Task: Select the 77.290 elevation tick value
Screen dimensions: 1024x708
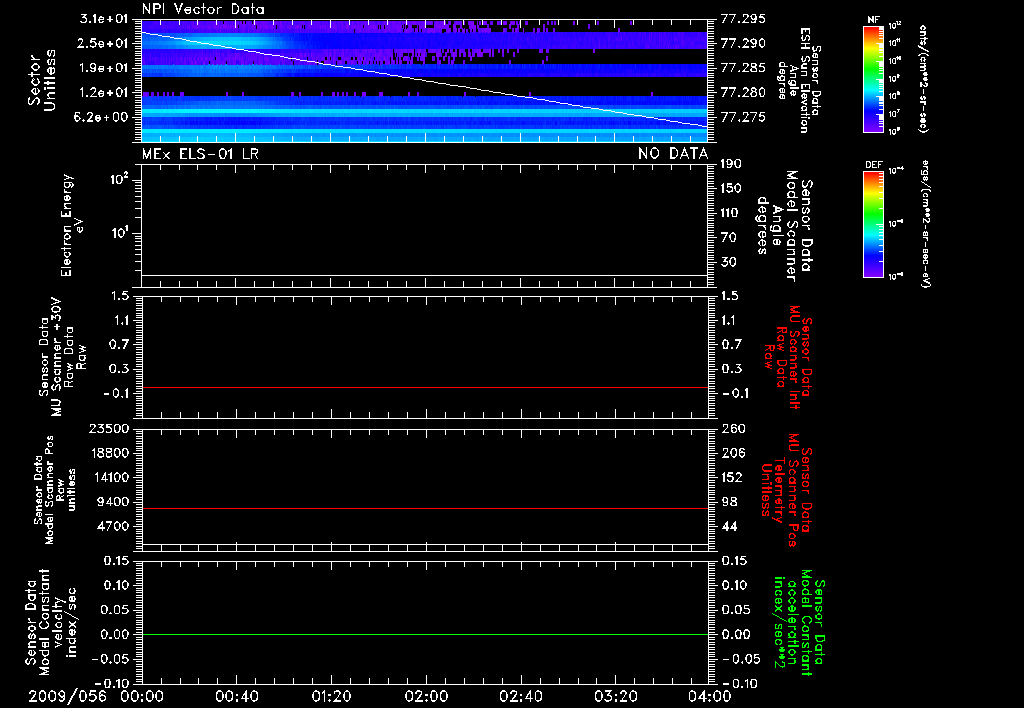Action: pos(743,43)
